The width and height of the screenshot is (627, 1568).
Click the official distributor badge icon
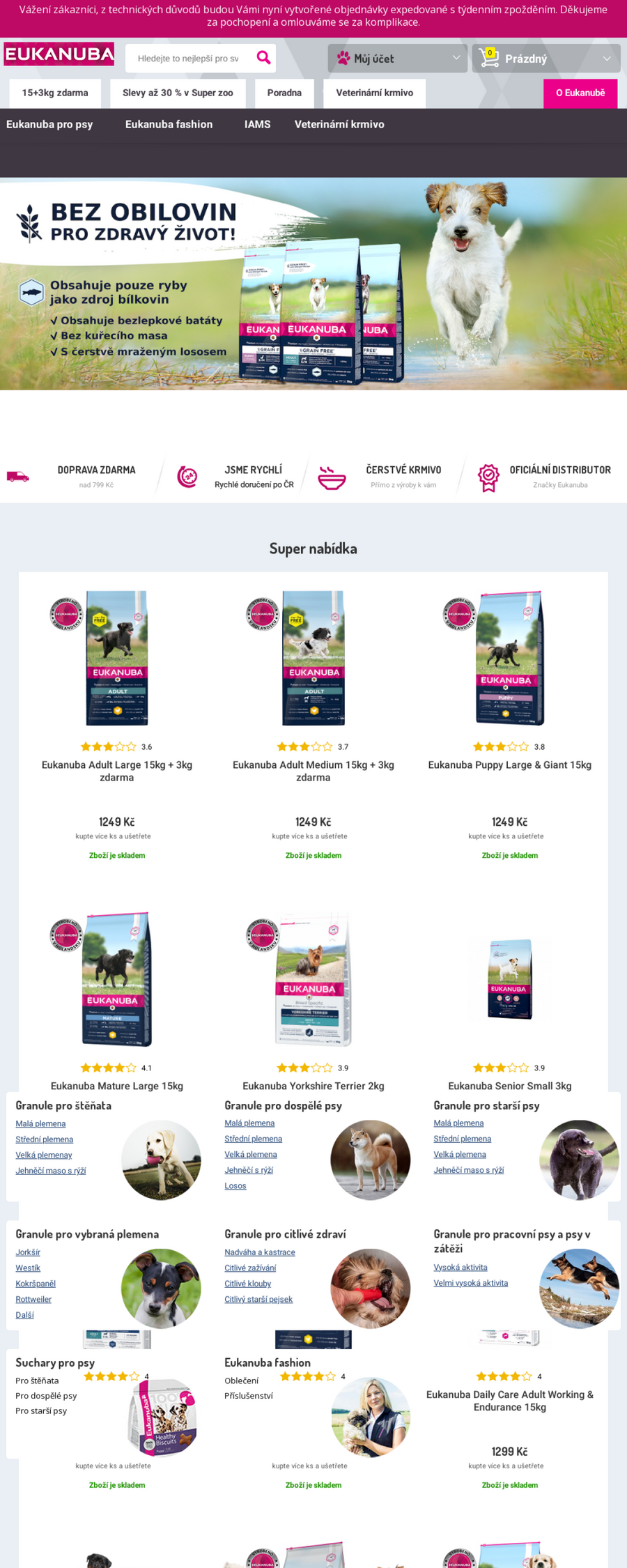pyautogui.click(x=488, y=477)
